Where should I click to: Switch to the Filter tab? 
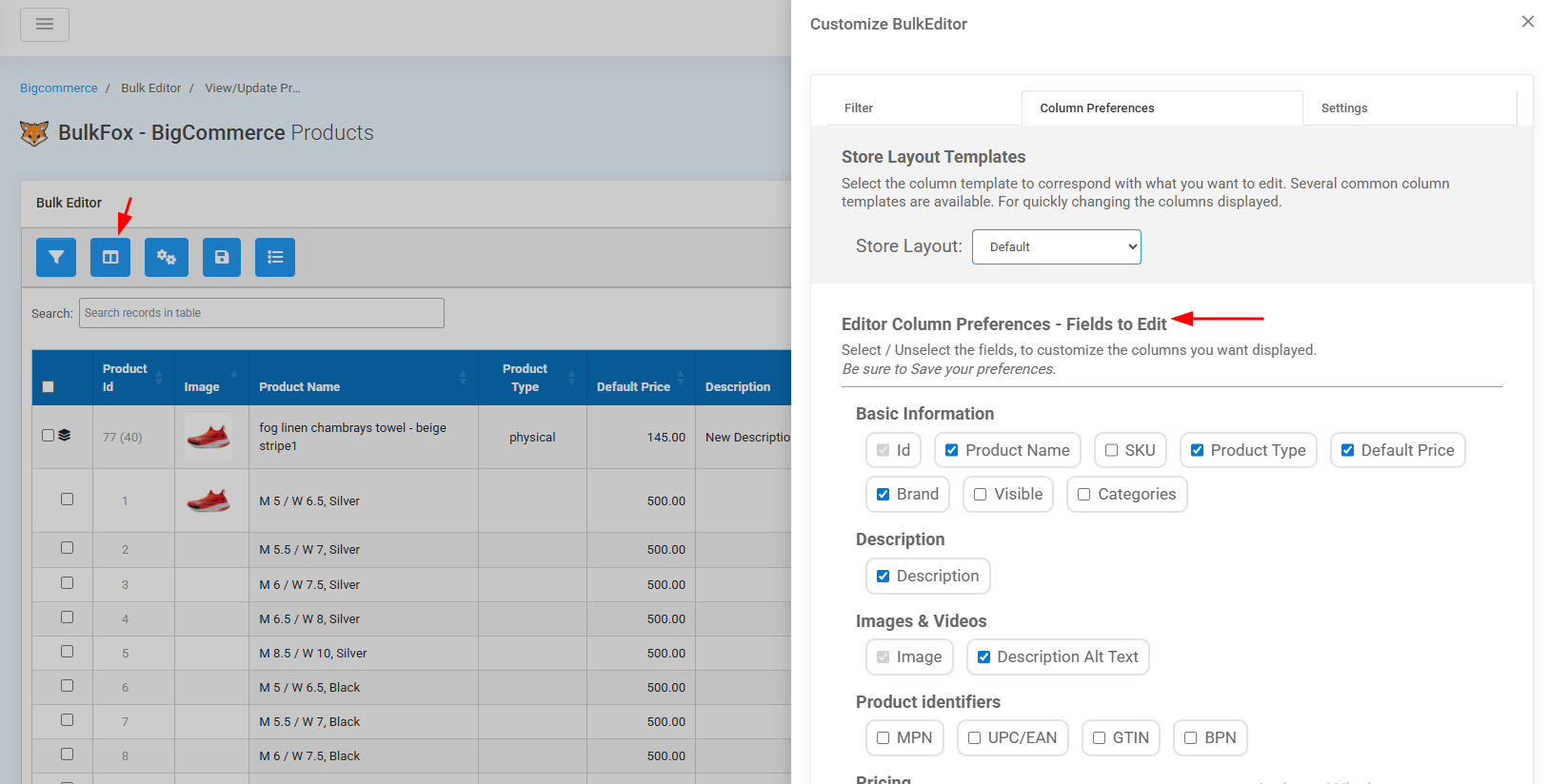(x=859, y=108)
